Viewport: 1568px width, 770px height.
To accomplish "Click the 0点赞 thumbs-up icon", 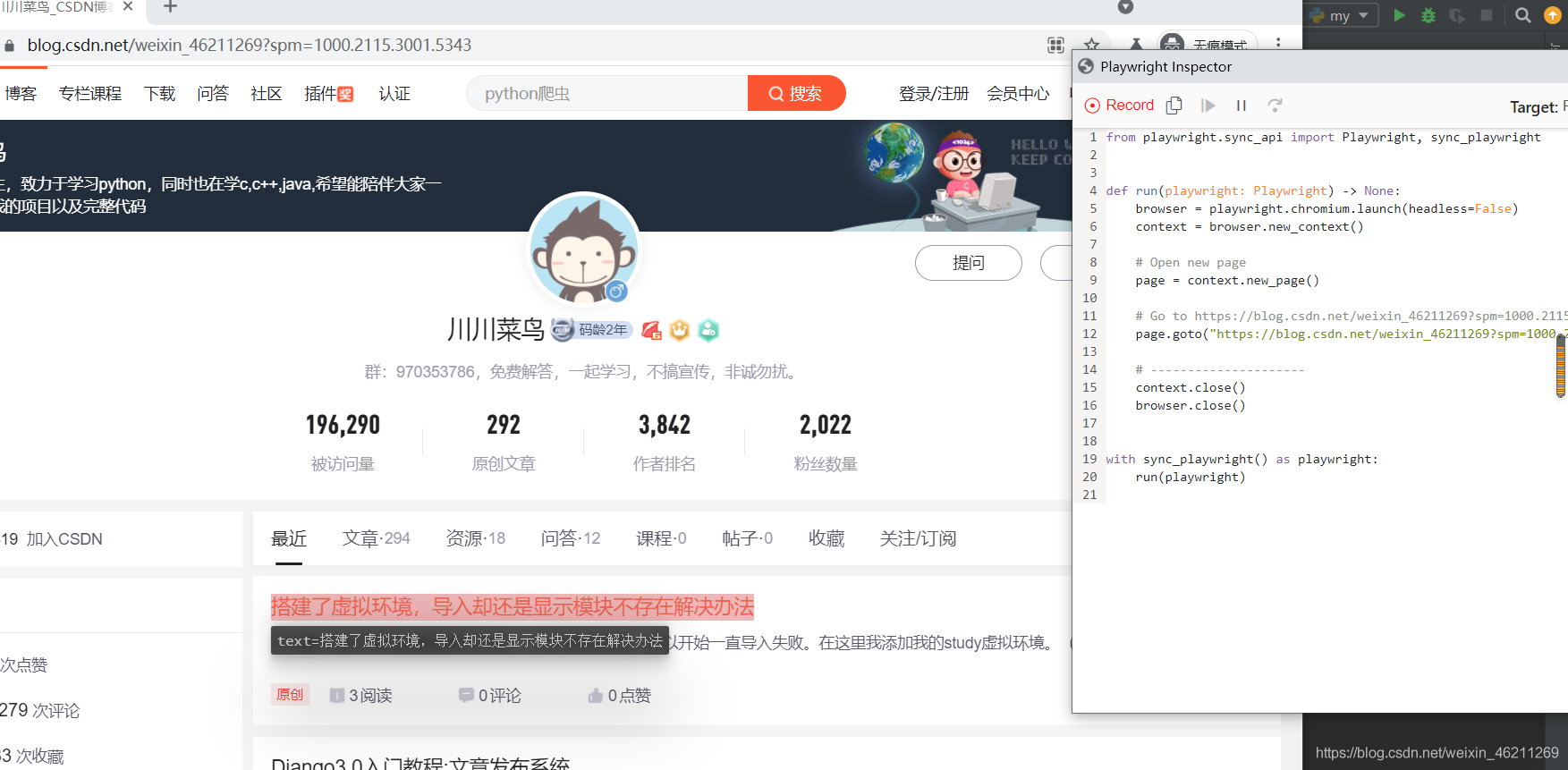I will [x=596, y=695].
